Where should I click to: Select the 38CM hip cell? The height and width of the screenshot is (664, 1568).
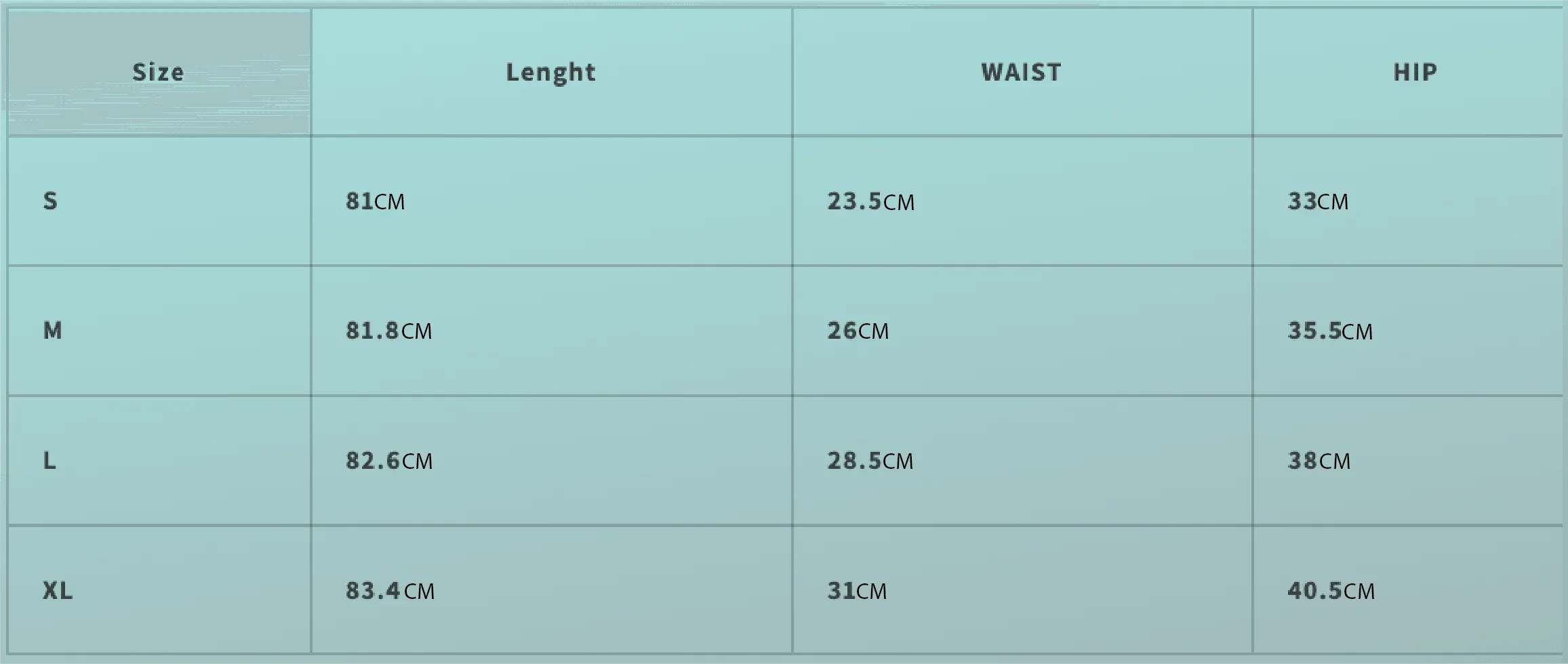1319,461
